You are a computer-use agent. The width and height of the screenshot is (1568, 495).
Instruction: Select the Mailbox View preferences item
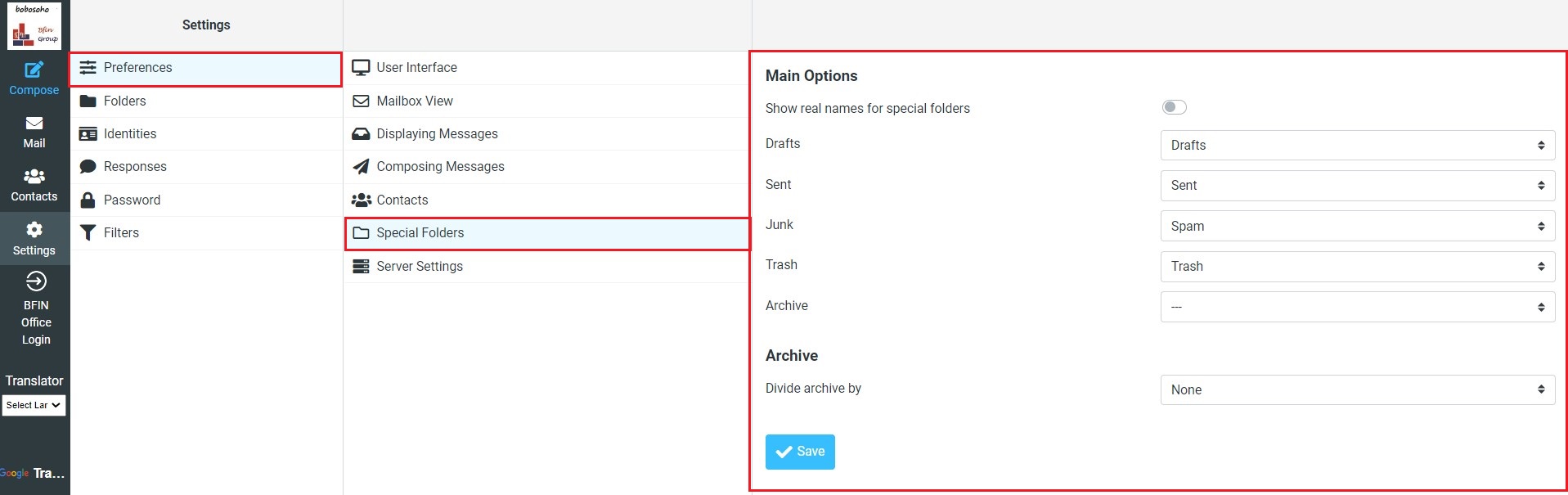pos(414,101)
